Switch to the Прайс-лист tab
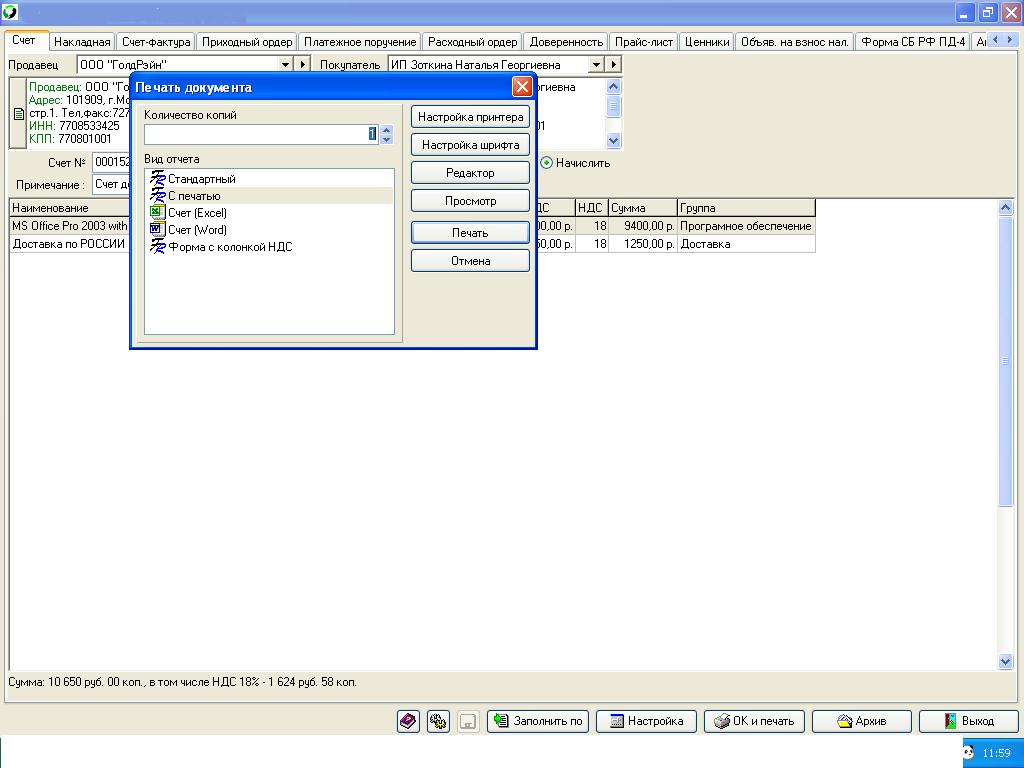The height and width of the screenshot is (768, 1024). pyautogui.click(x=644, y=42)
